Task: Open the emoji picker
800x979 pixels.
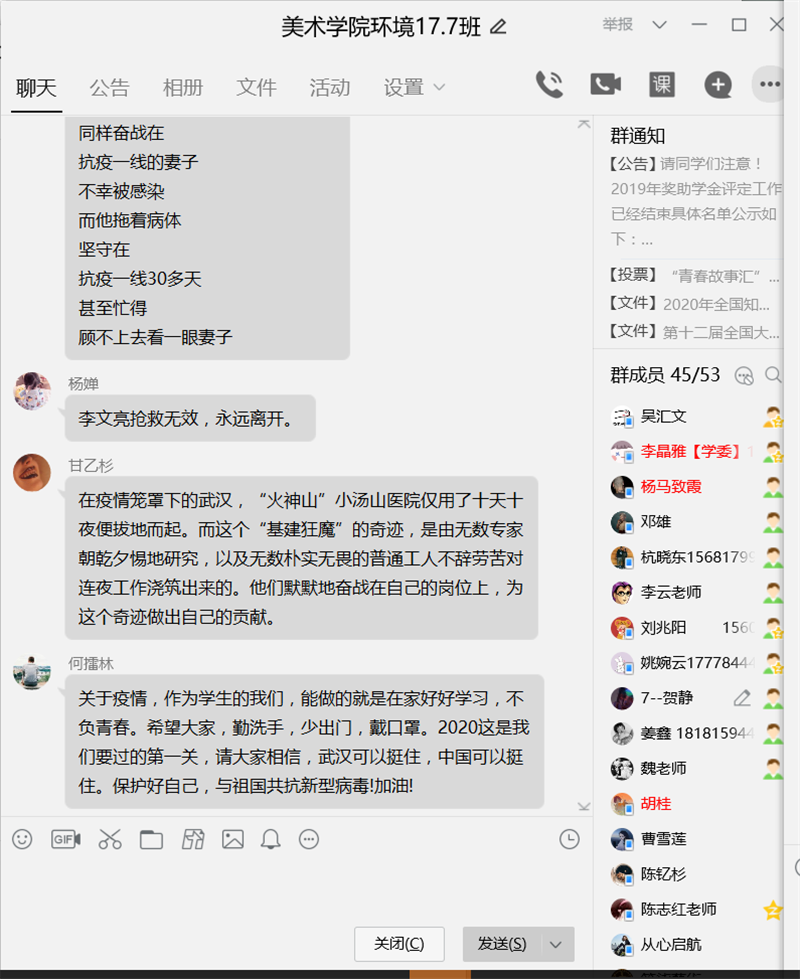Action: click(x=22, y=839)
